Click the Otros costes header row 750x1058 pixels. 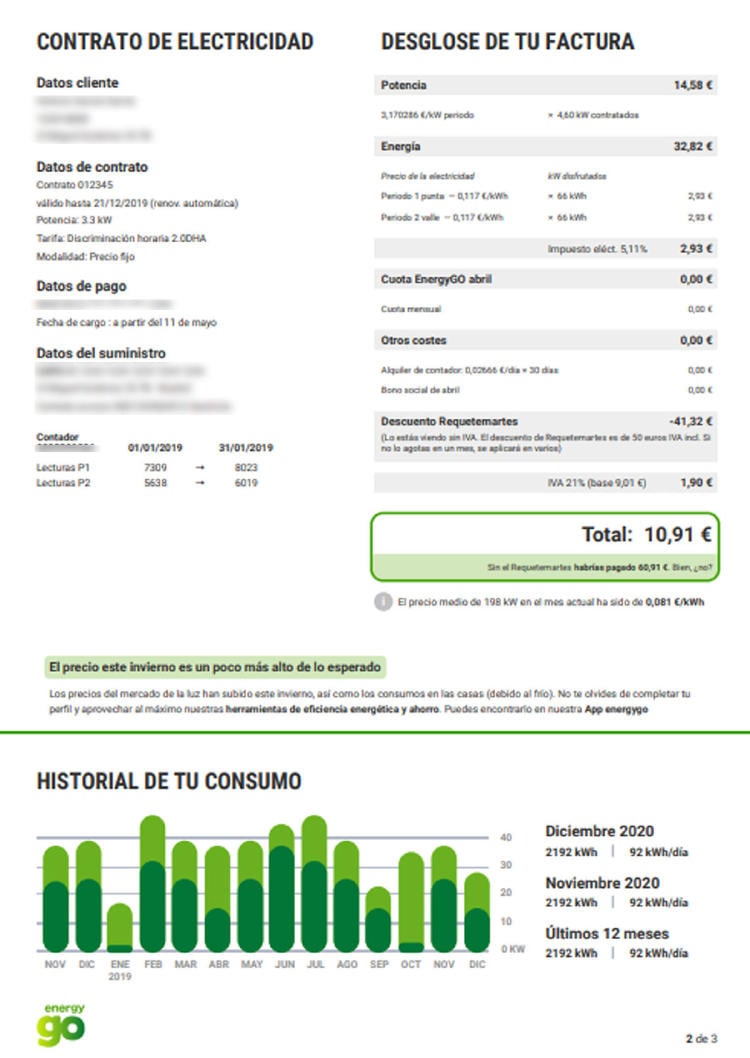coord(546,340)
